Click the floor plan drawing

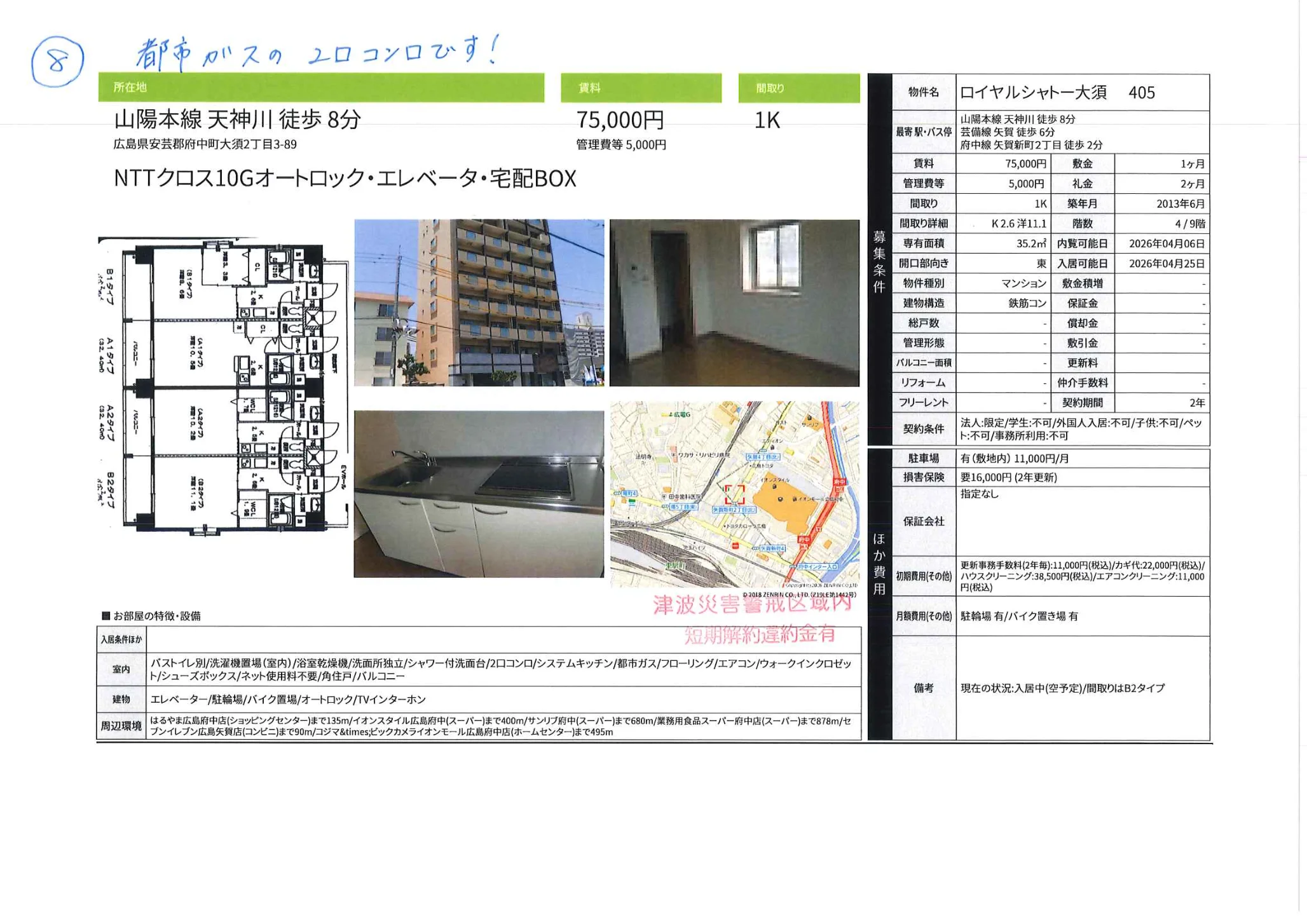coord(222,385)
